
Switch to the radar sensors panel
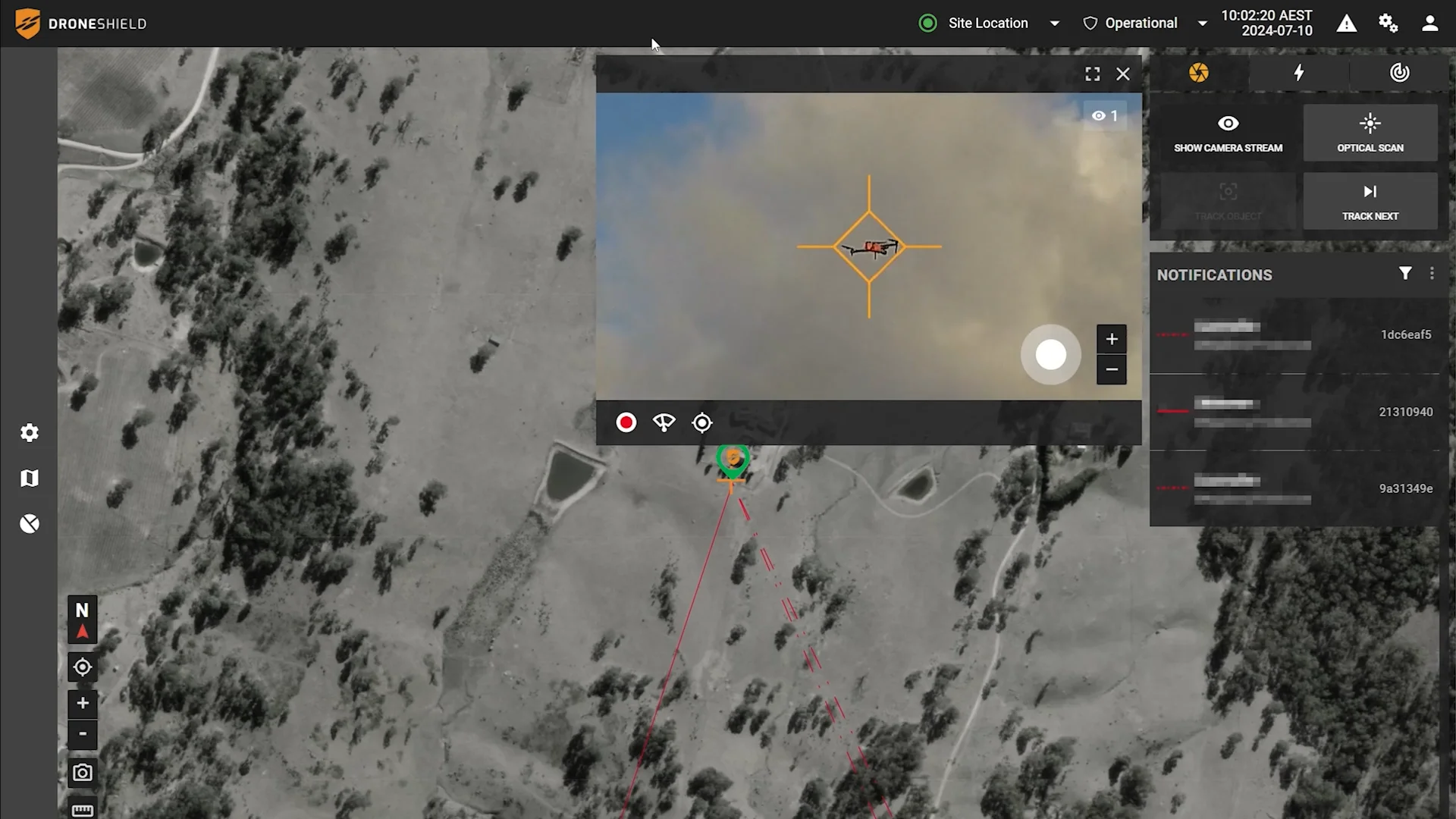[1399, 73]
